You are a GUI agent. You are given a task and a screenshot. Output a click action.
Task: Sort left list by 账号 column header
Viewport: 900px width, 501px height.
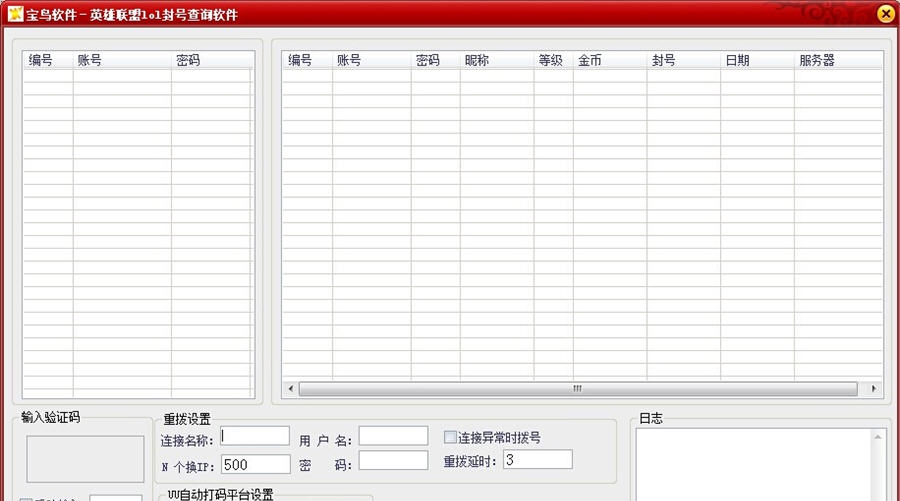(x=122, y=60)
